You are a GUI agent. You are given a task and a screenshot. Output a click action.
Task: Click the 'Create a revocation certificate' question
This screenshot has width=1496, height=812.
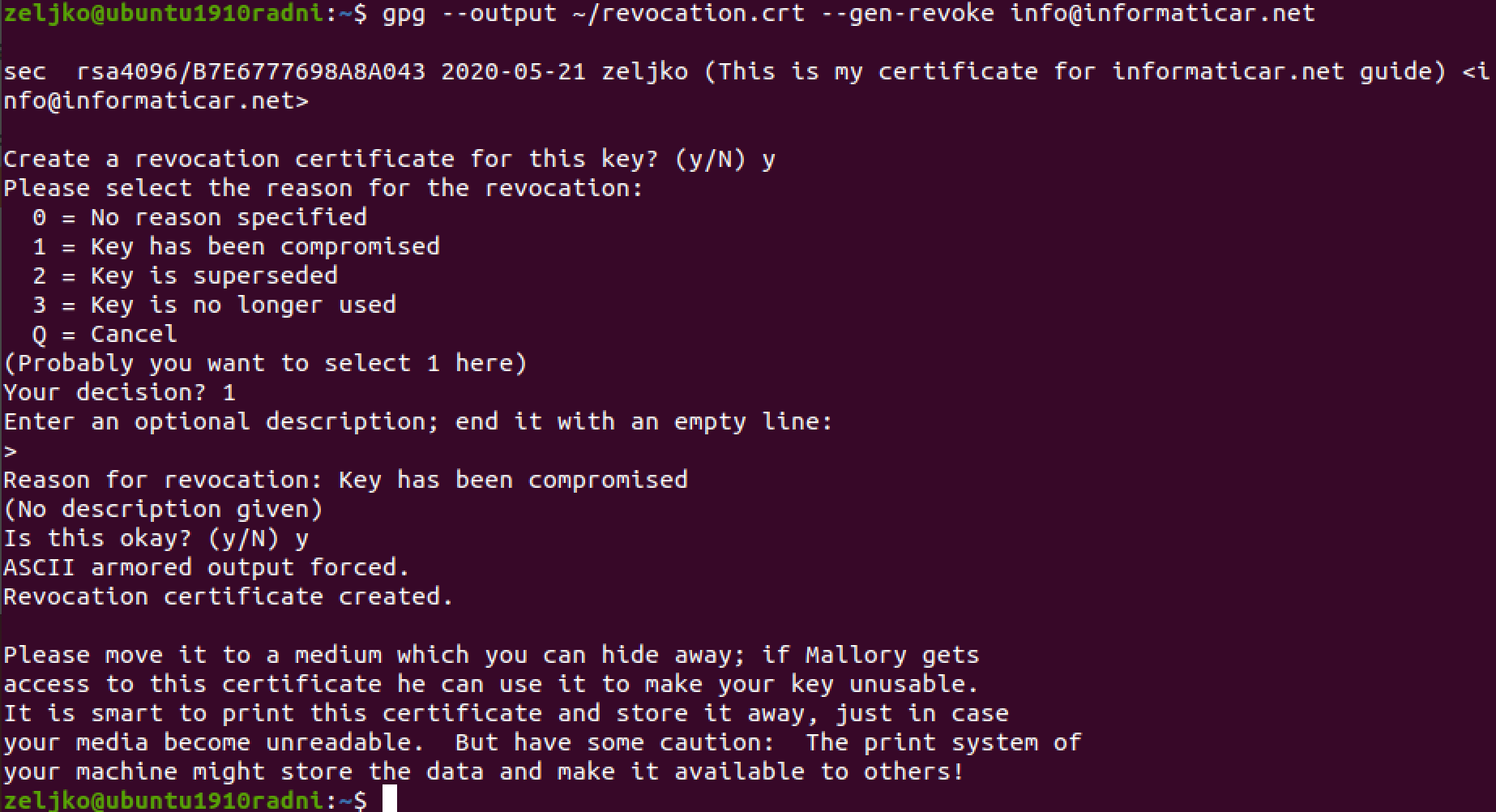point(389,159)
